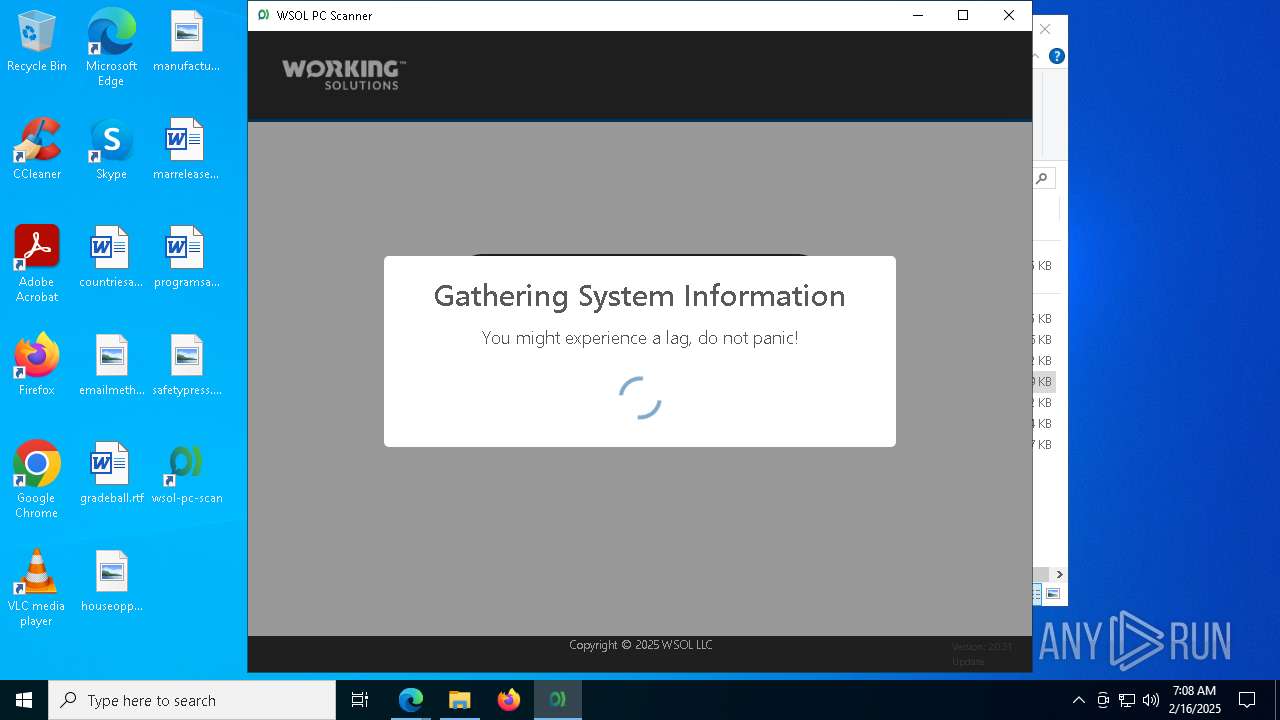
Task: Open Microsoft Edge from the taskbar
Action: (x=411, y=700)
